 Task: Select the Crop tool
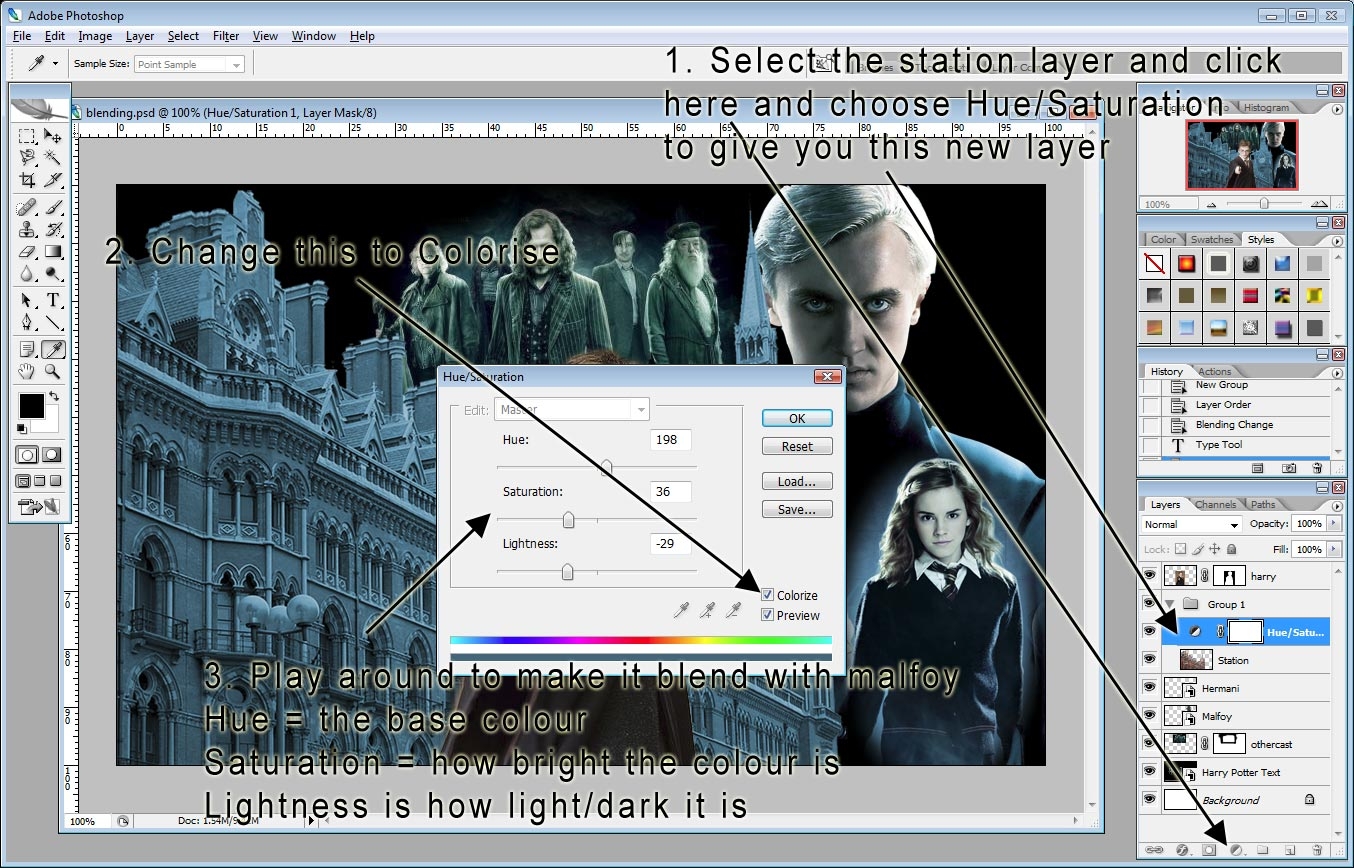[x=27, y=180]
